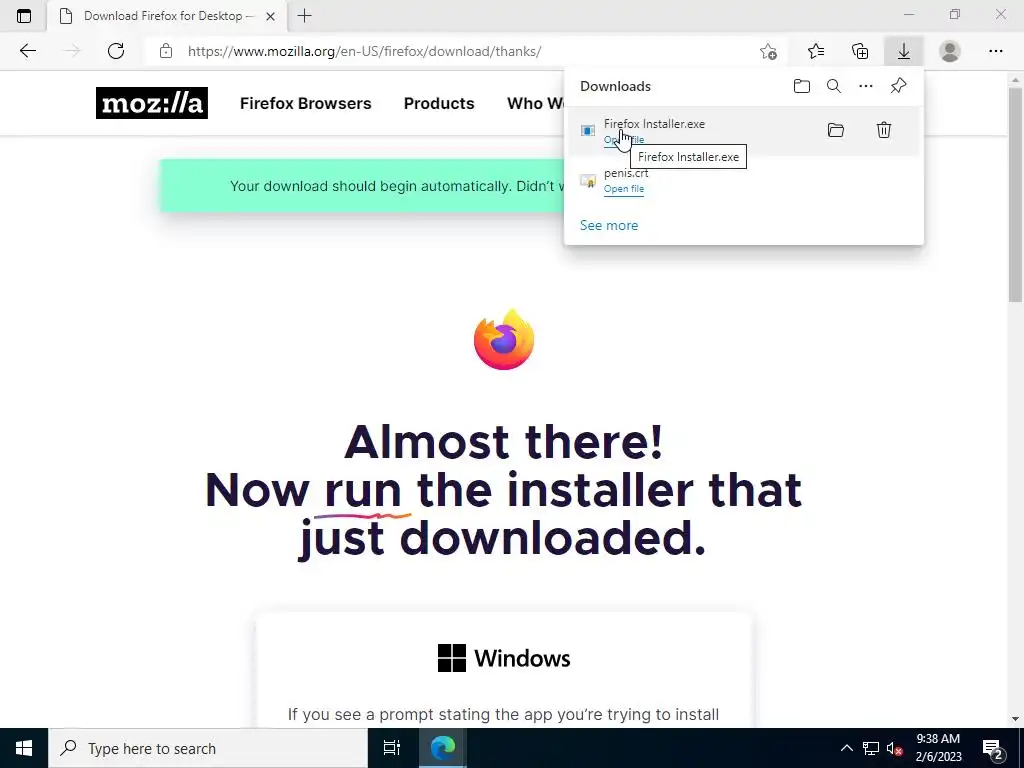
Task: Close the Download Firefox tab
Action: 270,16
